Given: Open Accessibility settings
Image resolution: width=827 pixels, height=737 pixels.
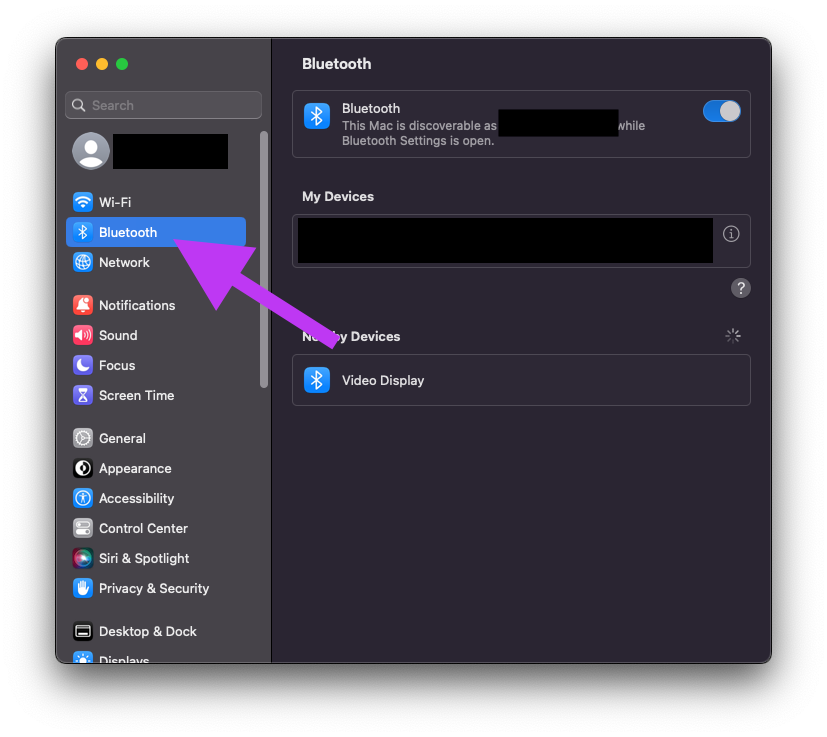Looking at the screenshot, I should (156, 498).
